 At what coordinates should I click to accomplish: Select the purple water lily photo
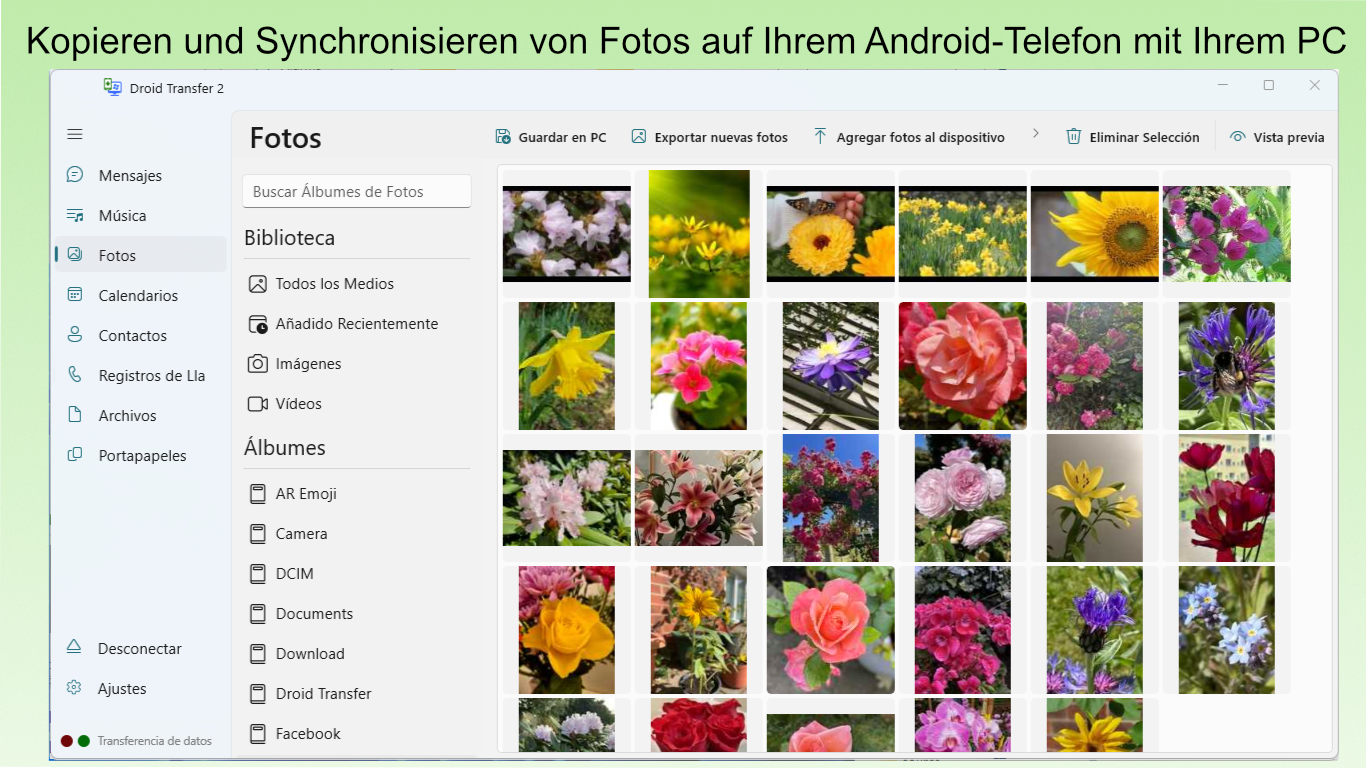point(831,366)
